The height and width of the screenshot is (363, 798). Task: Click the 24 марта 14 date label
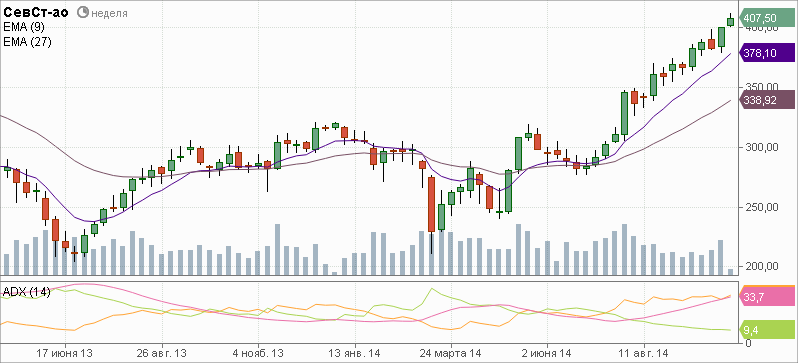[x=451, y=353]
